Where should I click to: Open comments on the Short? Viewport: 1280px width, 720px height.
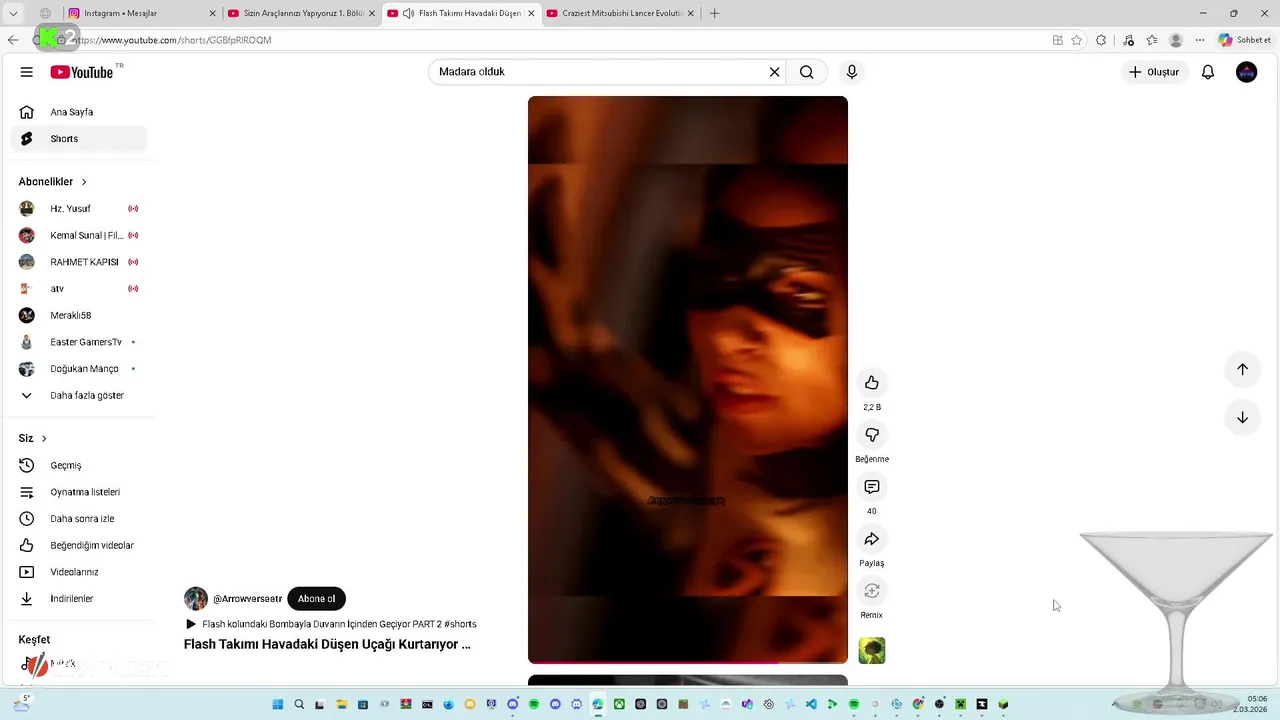click(872, 487)
